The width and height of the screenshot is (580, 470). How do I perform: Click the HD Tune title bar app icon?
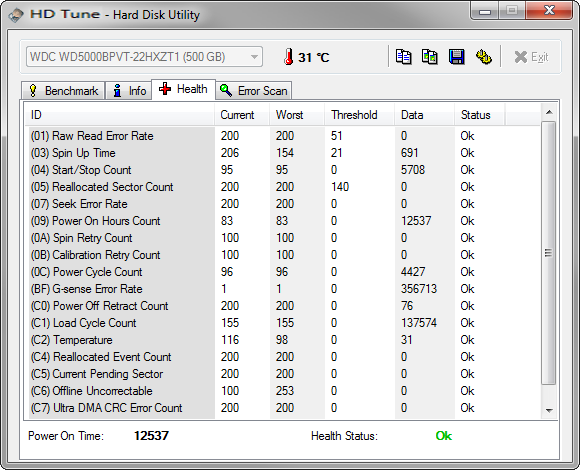[16, 15]
